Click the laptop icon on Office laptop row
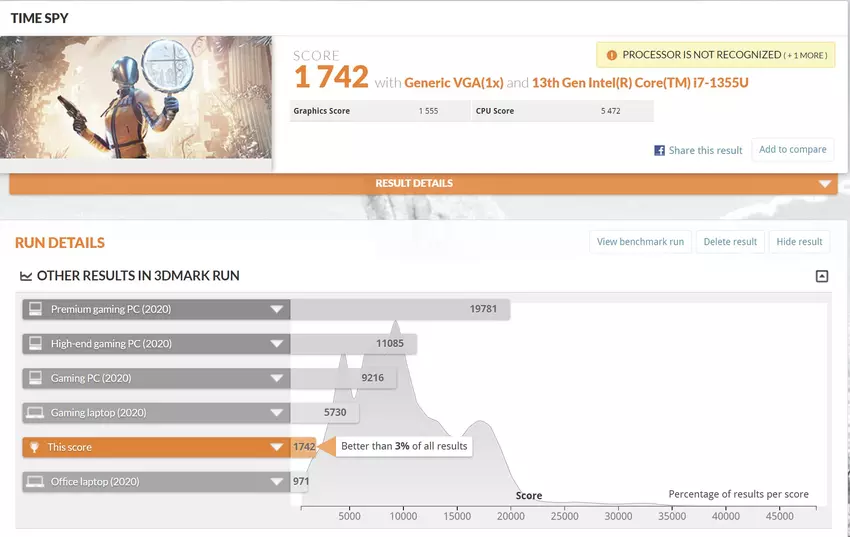This screenshot has height=537, width=850. coord(35,482)
